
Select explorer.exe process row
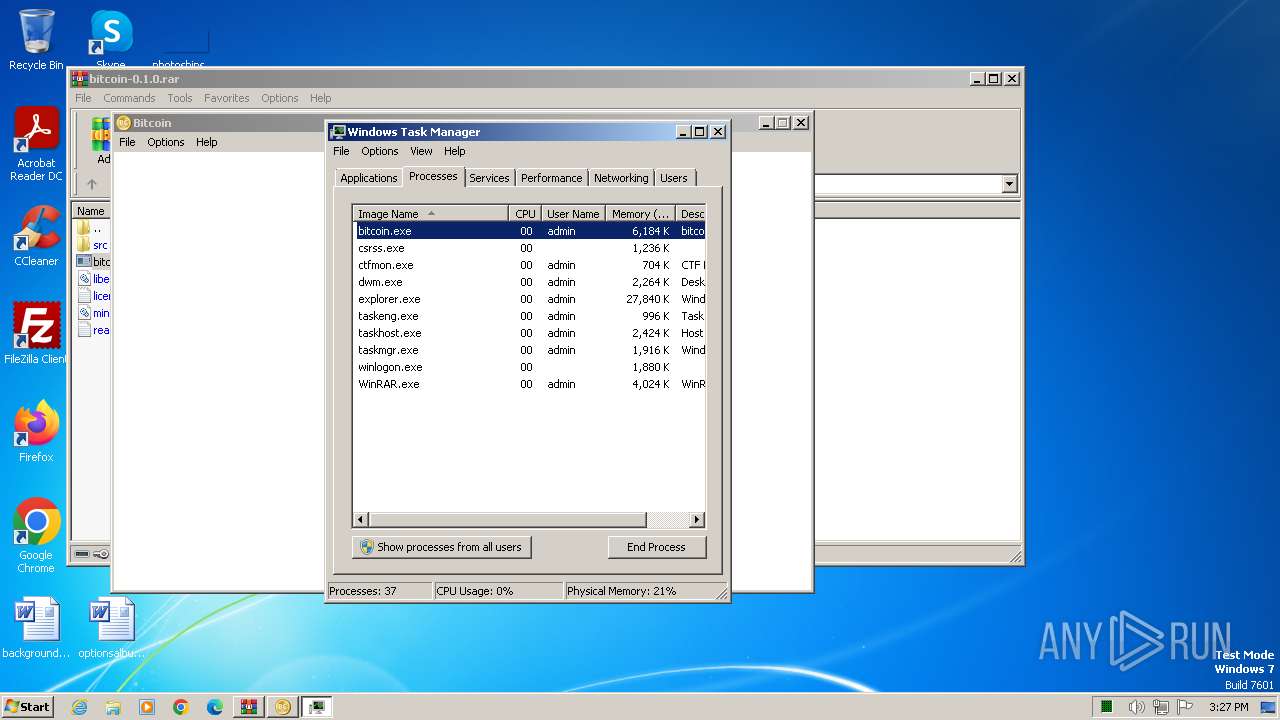coord(530,299)
